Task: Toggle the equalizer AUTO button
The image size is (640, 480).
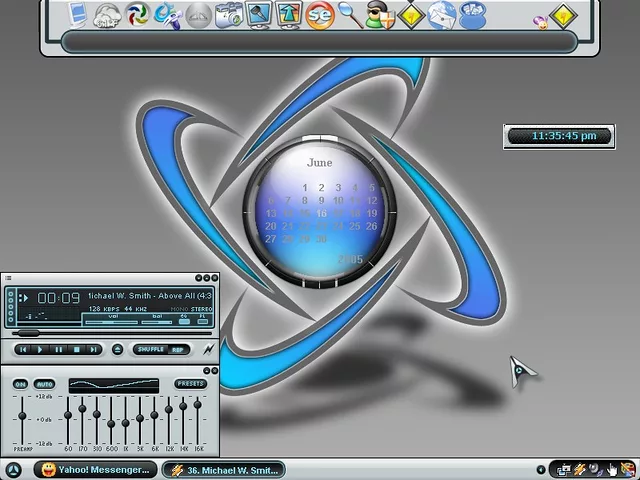Action: (x=44, y=384)
